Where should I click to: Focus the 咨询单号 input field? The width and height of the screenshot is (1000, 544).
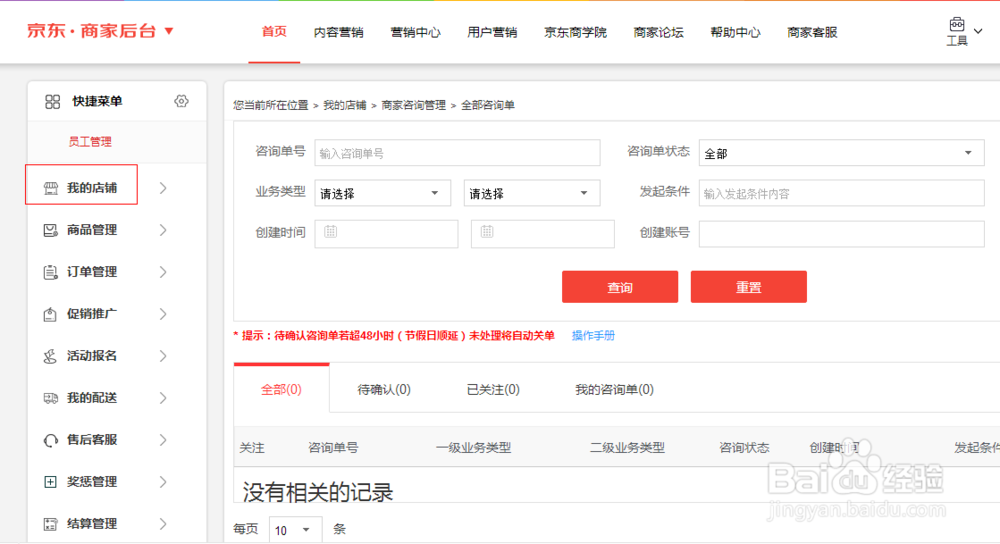point(457,153)
